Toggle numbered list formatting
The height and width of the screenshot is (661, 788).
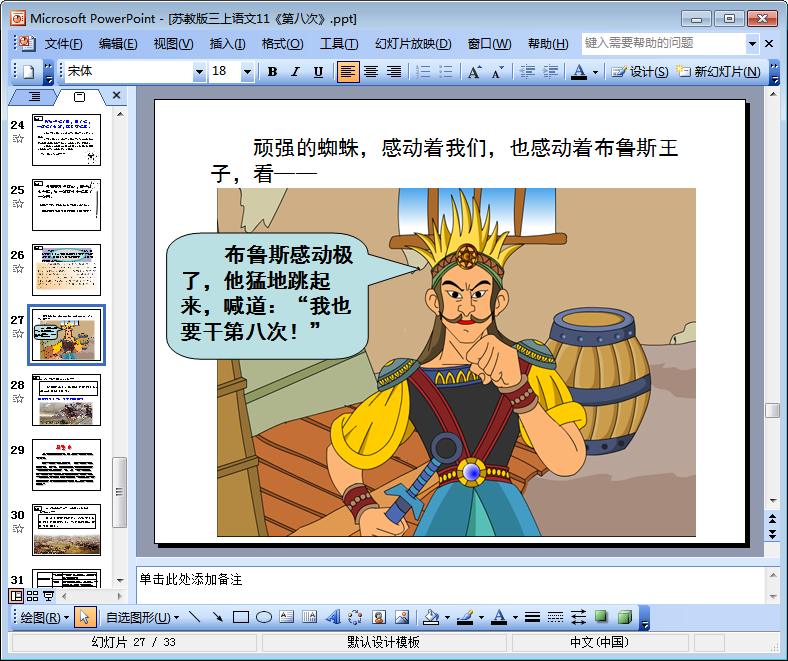point(423,72)
